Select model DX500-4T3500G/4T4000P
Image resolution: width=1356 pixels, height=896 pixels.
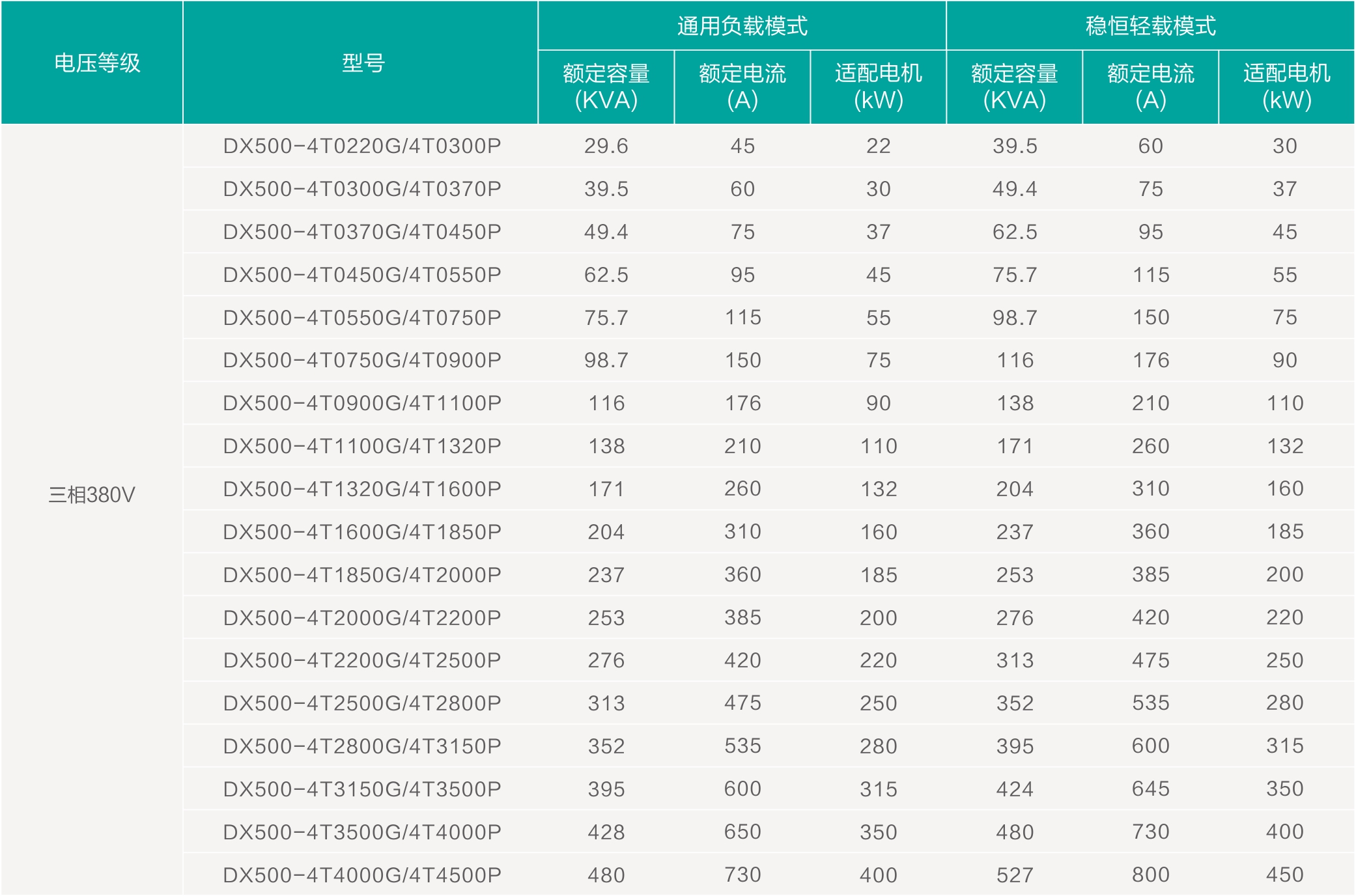(x=362, y=832)
